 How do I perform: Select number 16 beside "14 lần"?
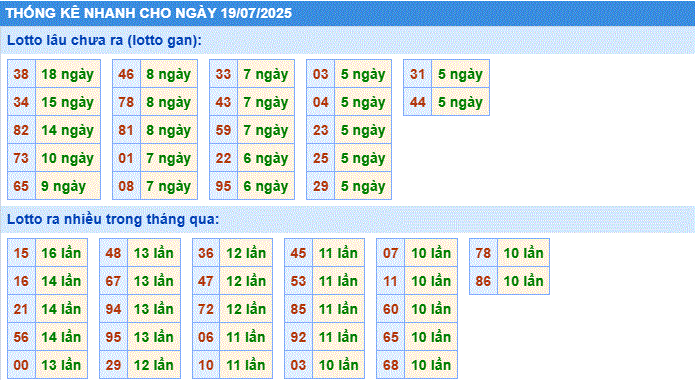pyautogui.click(x=21, y=281)
